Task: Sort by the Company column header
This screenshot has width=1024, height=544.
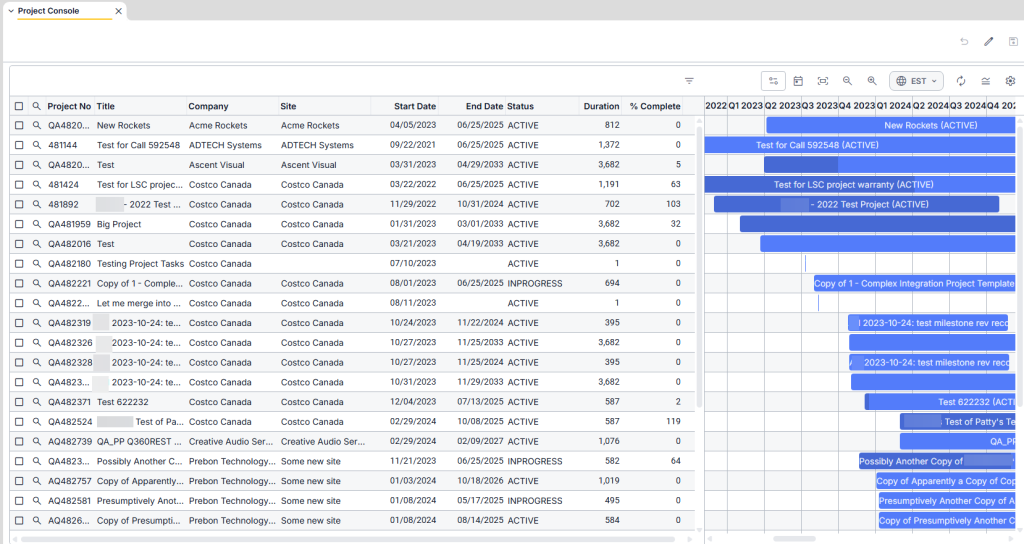Action: coord(208,106)
